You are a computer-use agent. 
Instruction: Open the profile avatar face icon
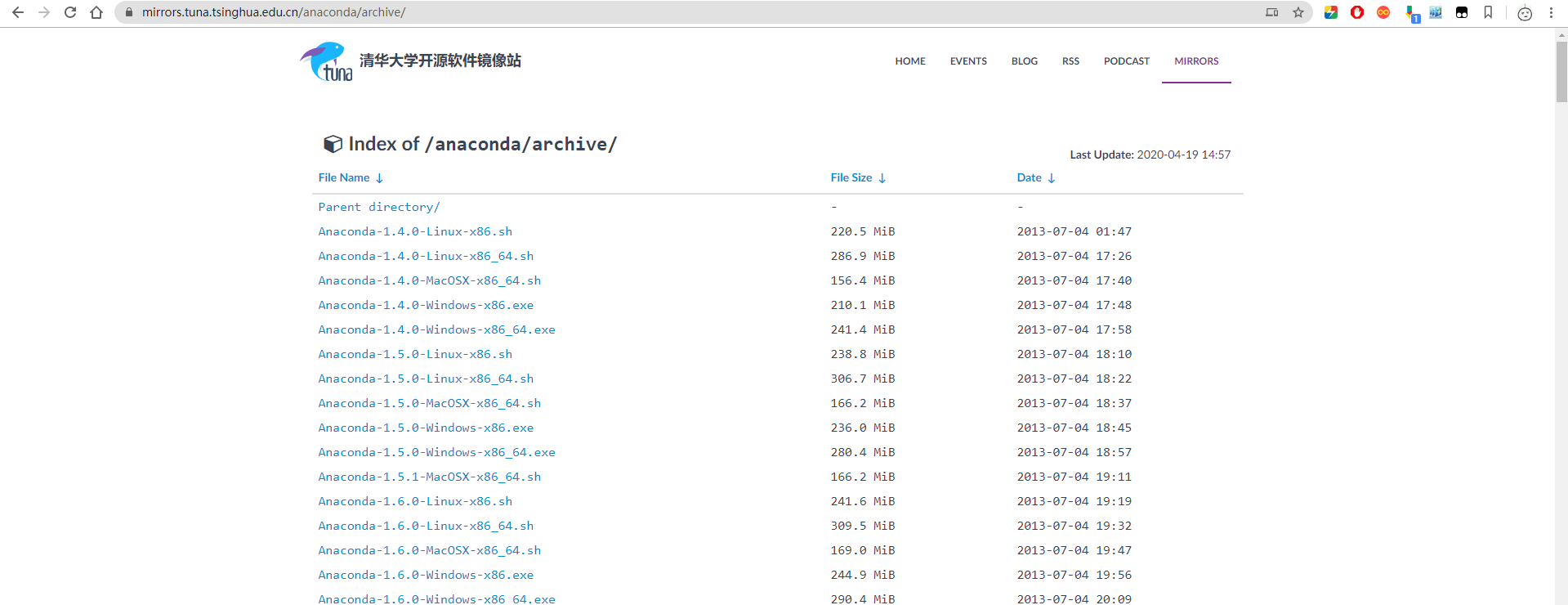pos(1525,13)
